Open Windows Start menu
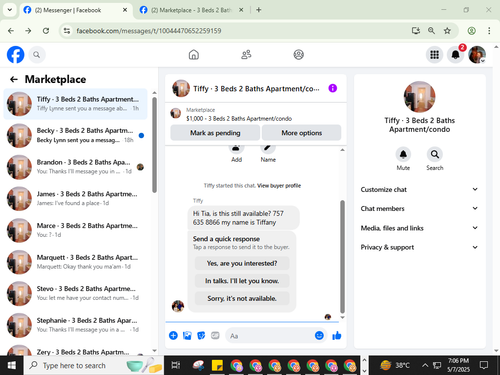This screenshot has height=375, width=500. click(12, 365)
